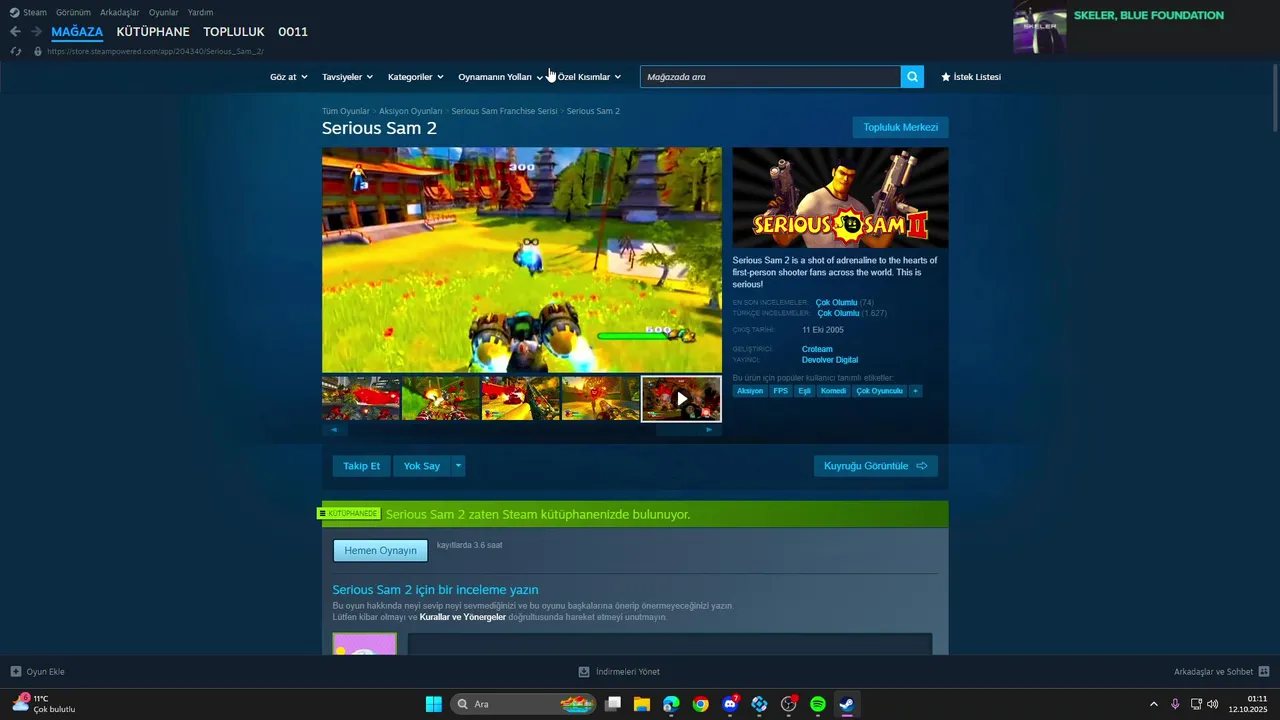This screenshot has height=720, width=1280.
Task: Click the microphone tray icon
Action: coord(1175,704)
